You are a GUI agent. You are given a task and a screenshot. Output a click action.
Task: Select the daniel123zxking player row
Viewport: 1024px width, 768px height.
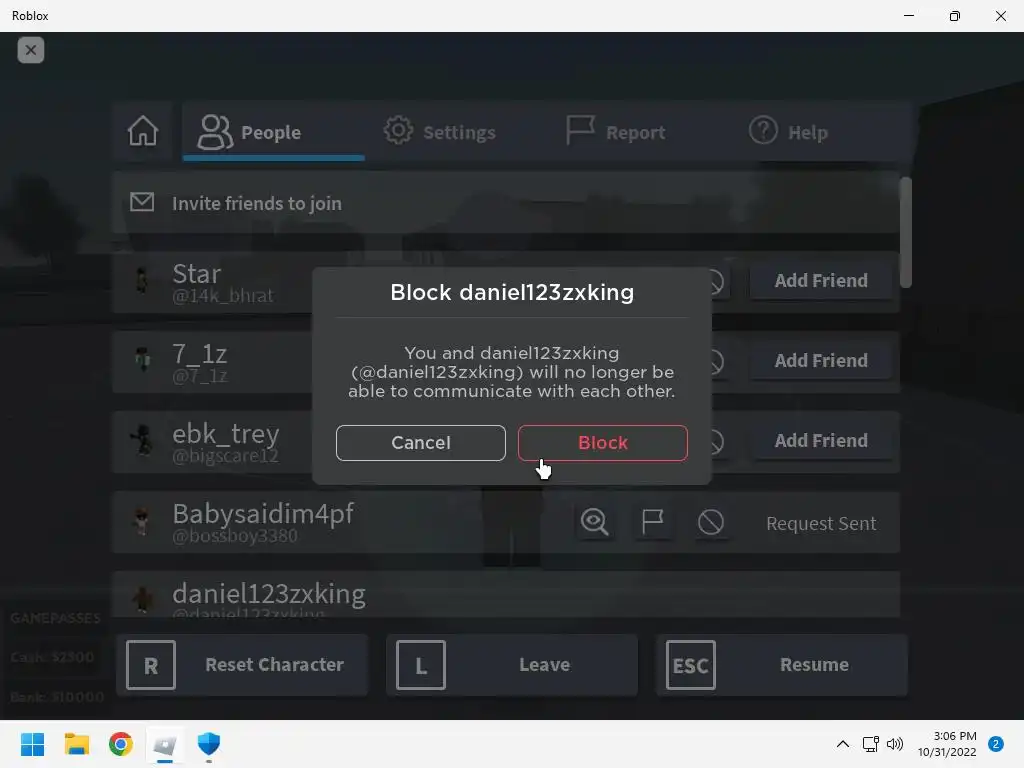[x=505, y=594]
